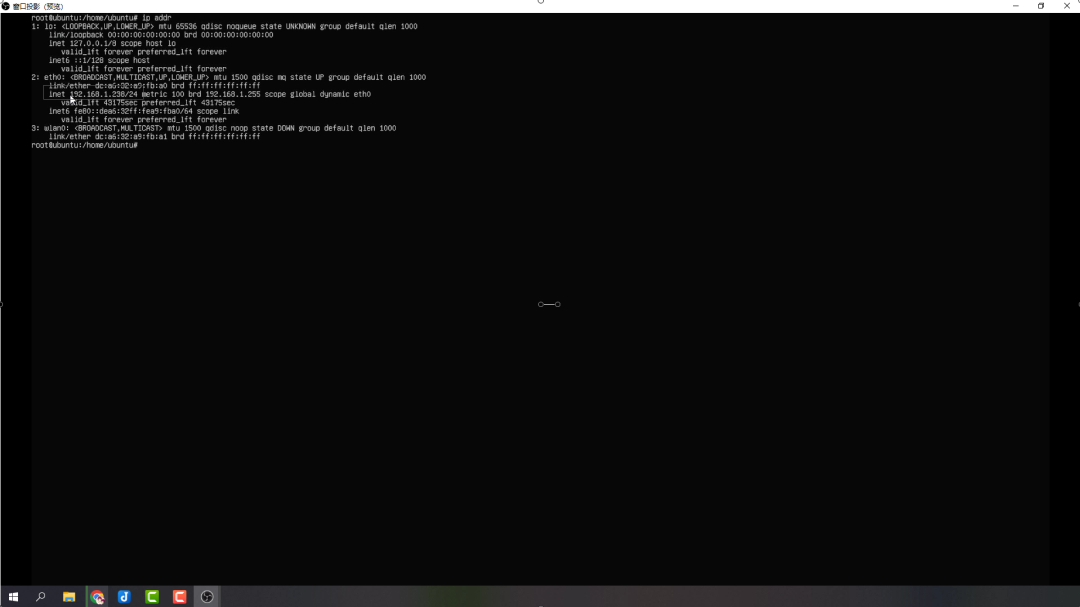
Task: Switch to Chrome in the taskbar
Action: (x=97, y=597)
